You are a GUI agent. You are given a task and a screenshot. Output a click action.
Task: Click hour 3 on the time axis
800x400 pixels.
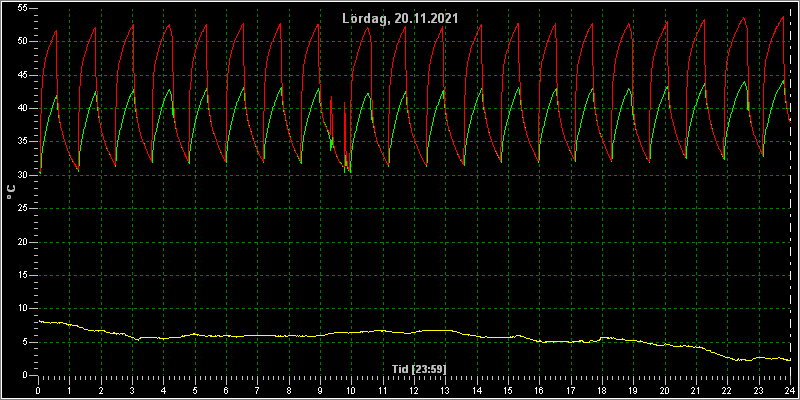(132, 391)
